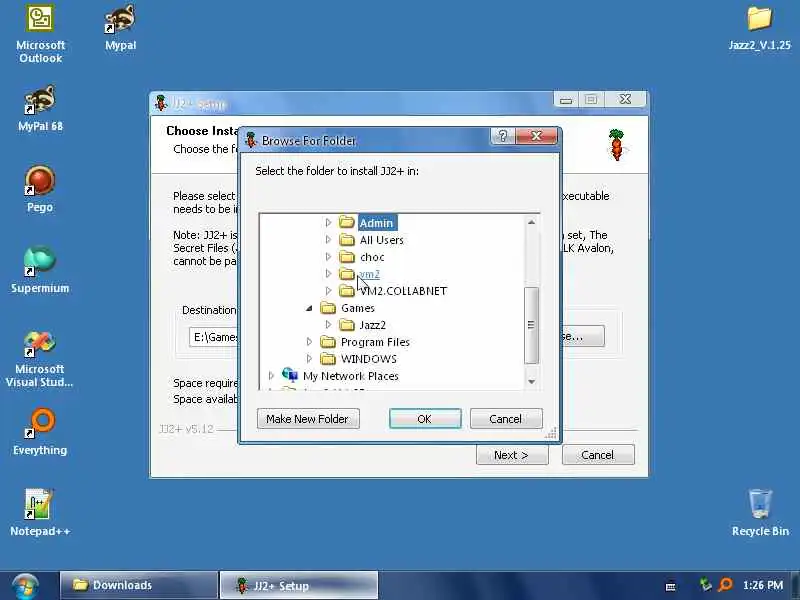The image size is (800, 600).
Task: Expand the vm2 folder node
Action: coord(328,273)
